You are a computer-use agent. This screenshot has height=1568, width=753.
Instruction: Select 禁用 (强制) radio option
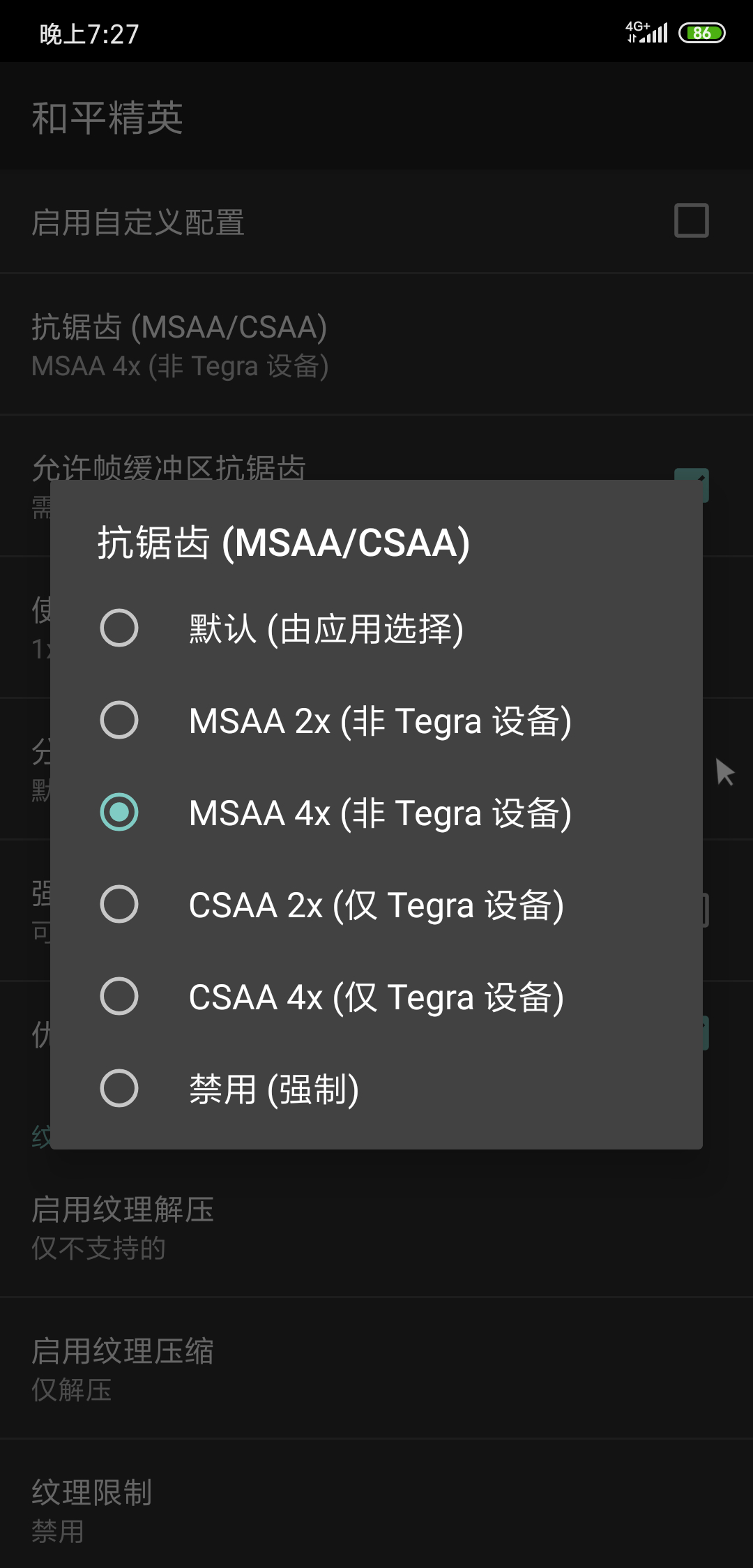pyautogui.click(x=119, y=1088)
